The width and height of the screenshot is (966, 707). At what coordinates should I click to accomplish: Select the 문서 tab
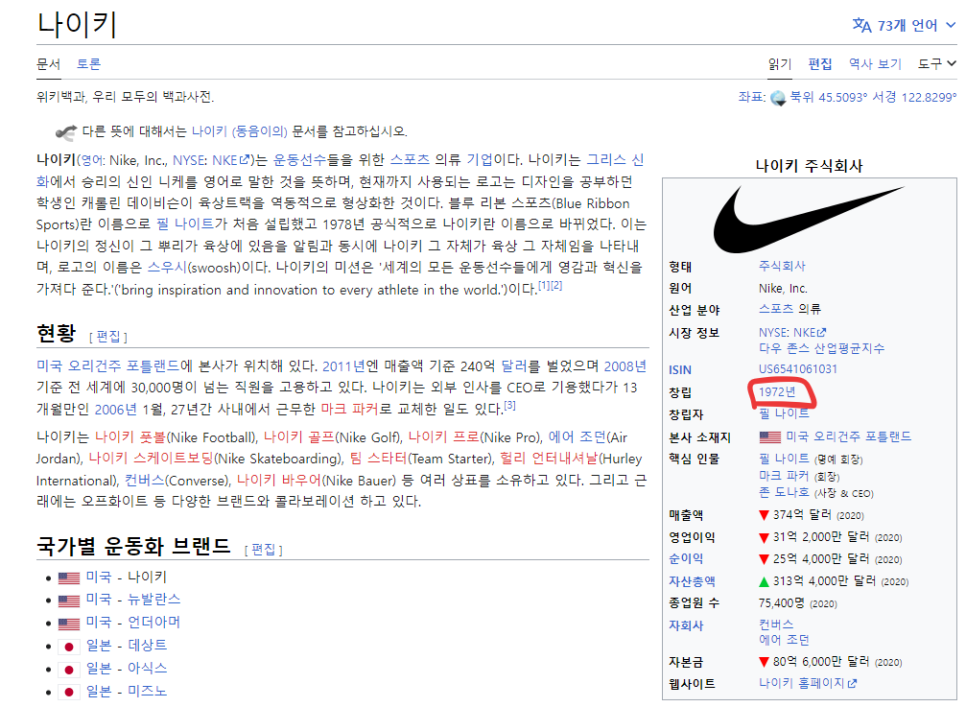[48, 64]
